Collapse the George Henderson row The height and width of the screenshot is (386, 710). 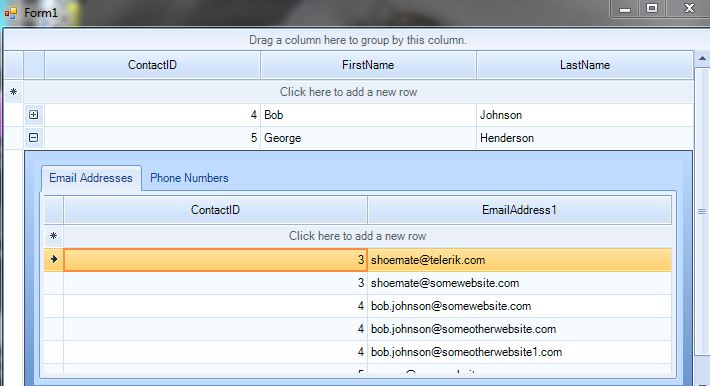tap(34, 137)
